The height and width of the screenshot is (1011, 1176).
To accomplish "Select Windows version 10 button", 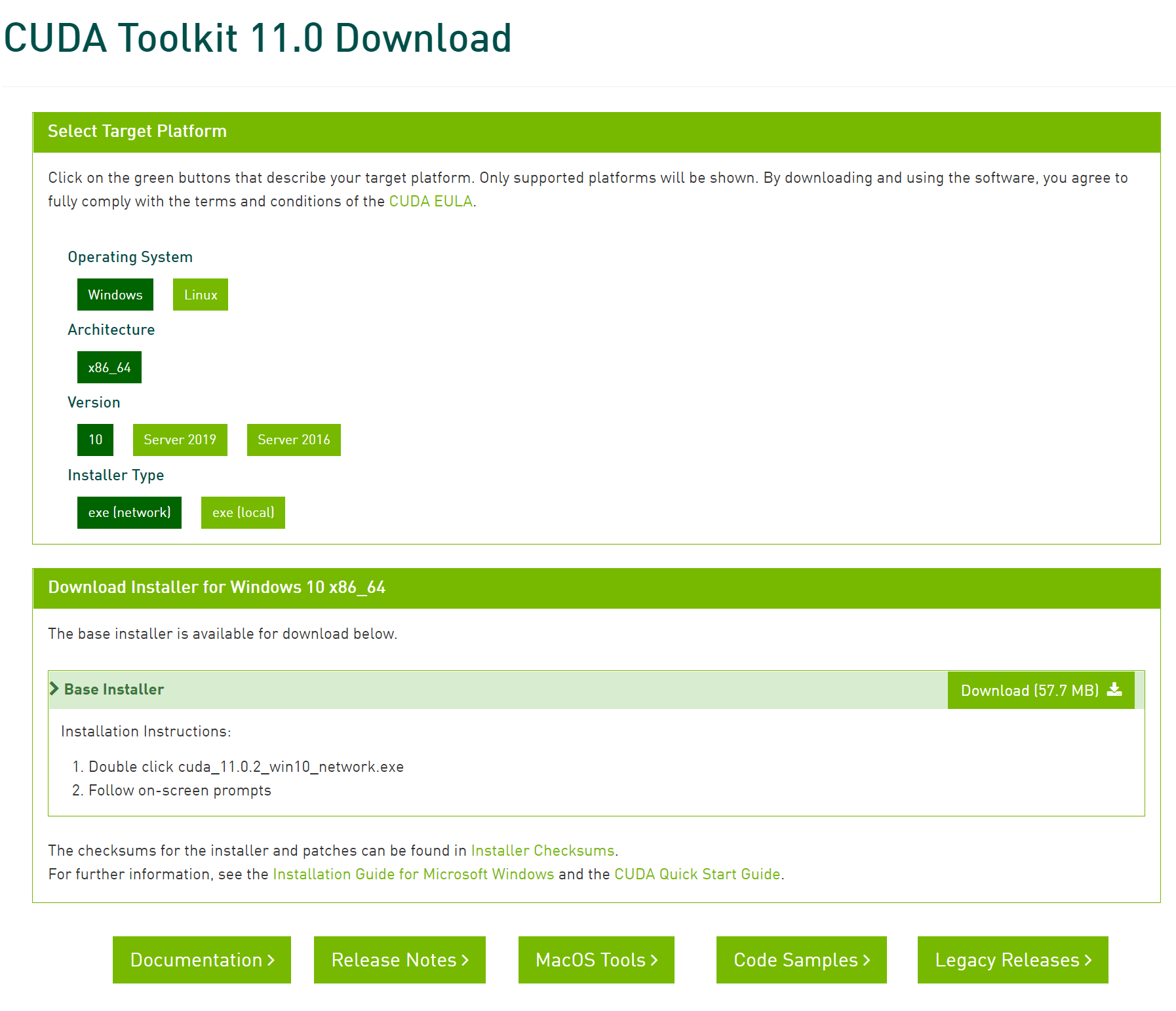I will click(x=95, y=440).
